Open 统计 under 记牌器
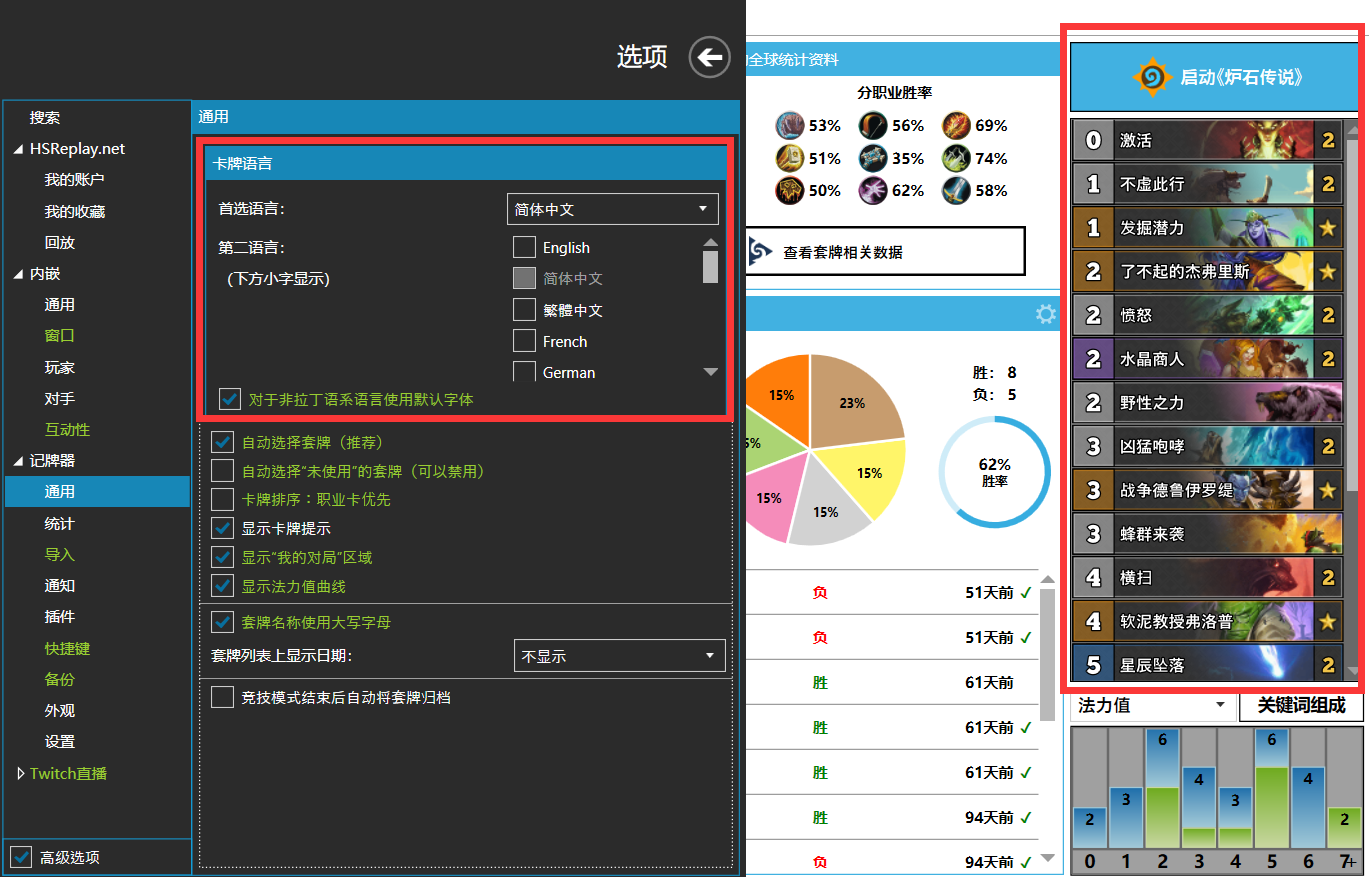1369x877 pixels. pyautogui.click(x=60, y=523)
